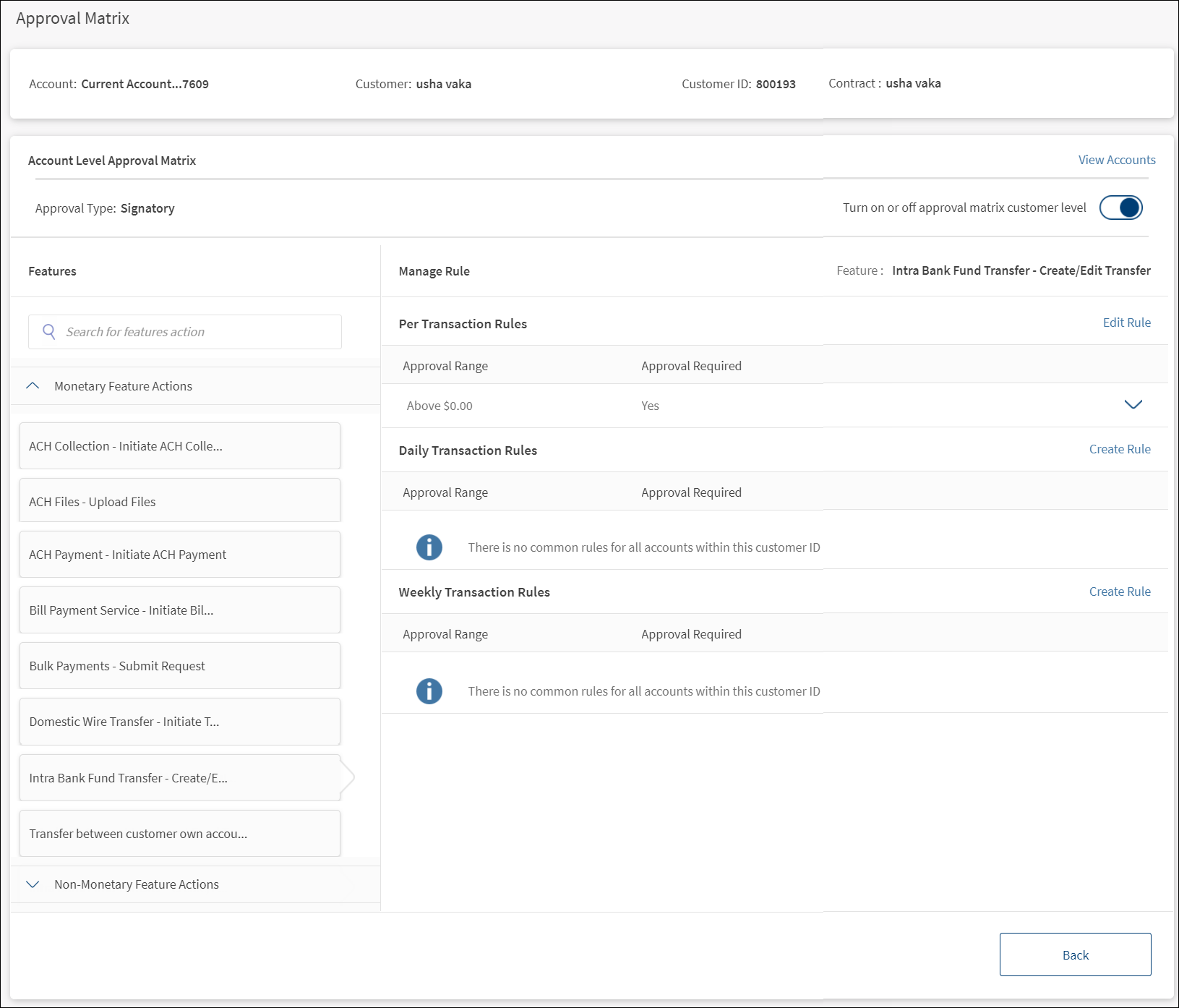
Task: Create Rule for Daily Transaction Rules
Action: [x=1119, y=449]
